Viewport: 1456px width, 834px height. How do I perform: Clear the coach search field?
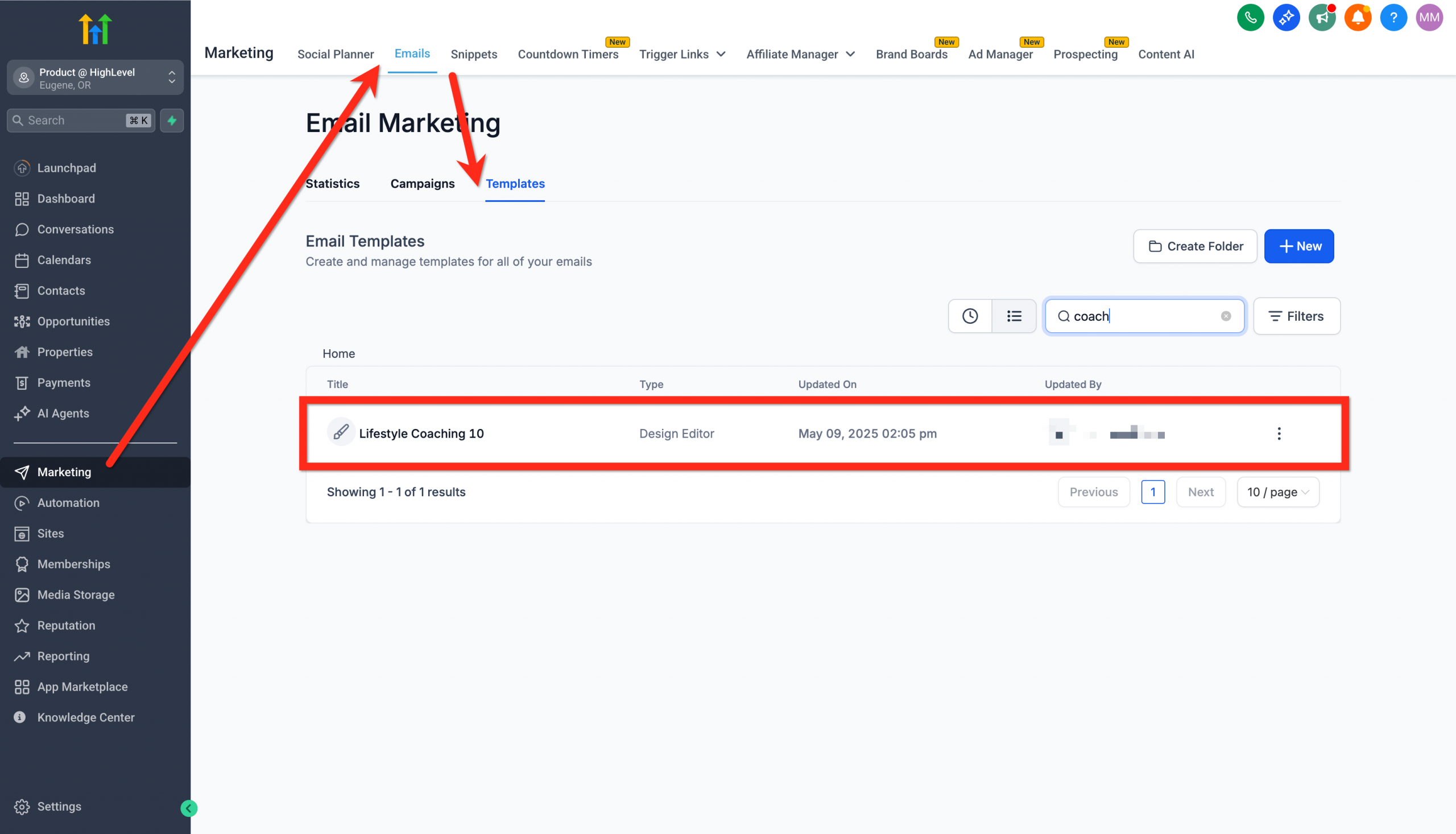[1226, 316]
